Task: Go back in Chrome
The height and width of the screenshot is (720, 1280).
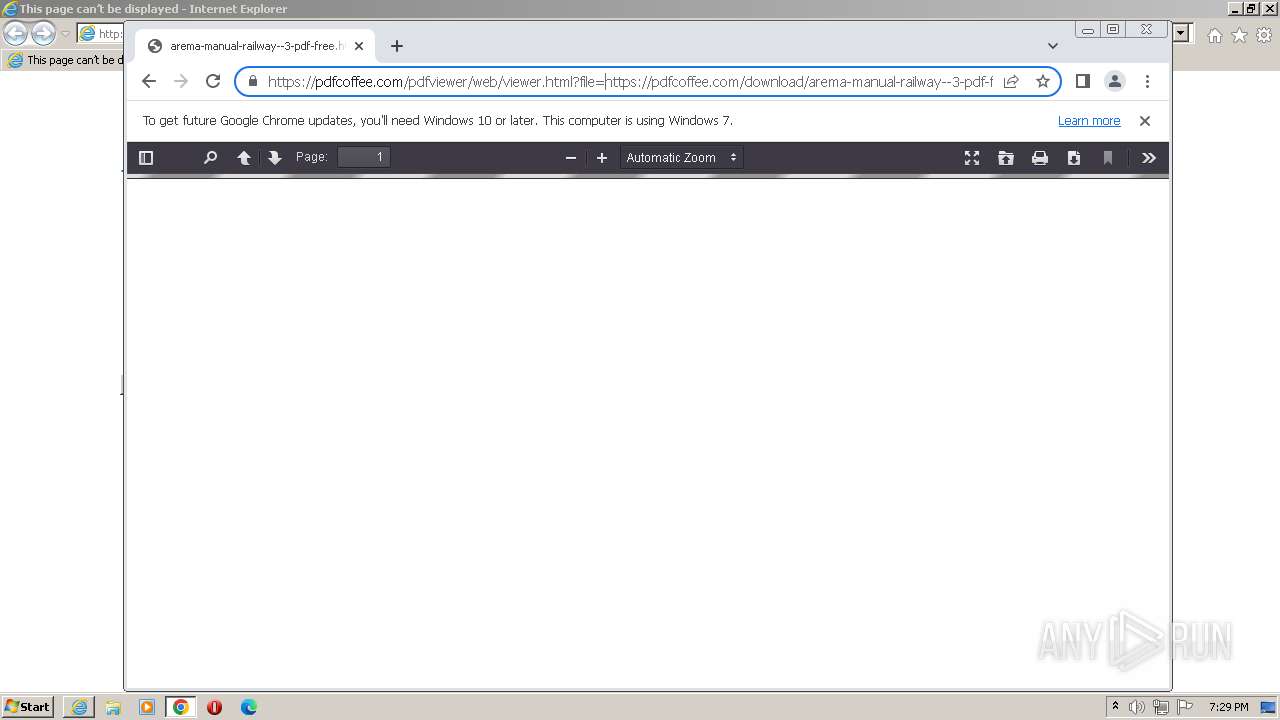Action: tap(149, 82)
